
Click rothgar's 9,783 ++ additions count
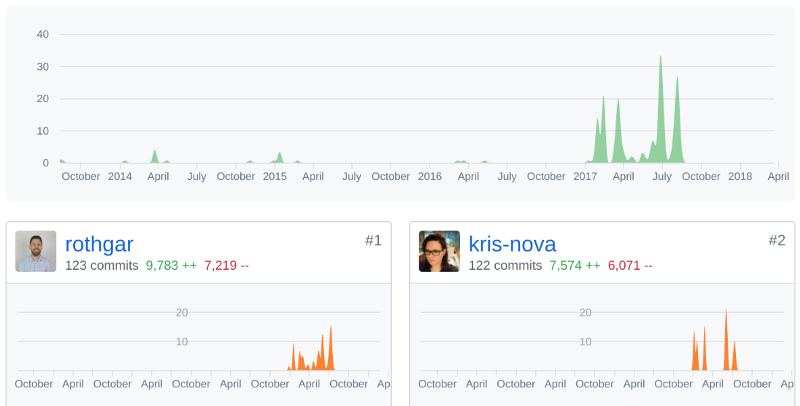[171, 266]
